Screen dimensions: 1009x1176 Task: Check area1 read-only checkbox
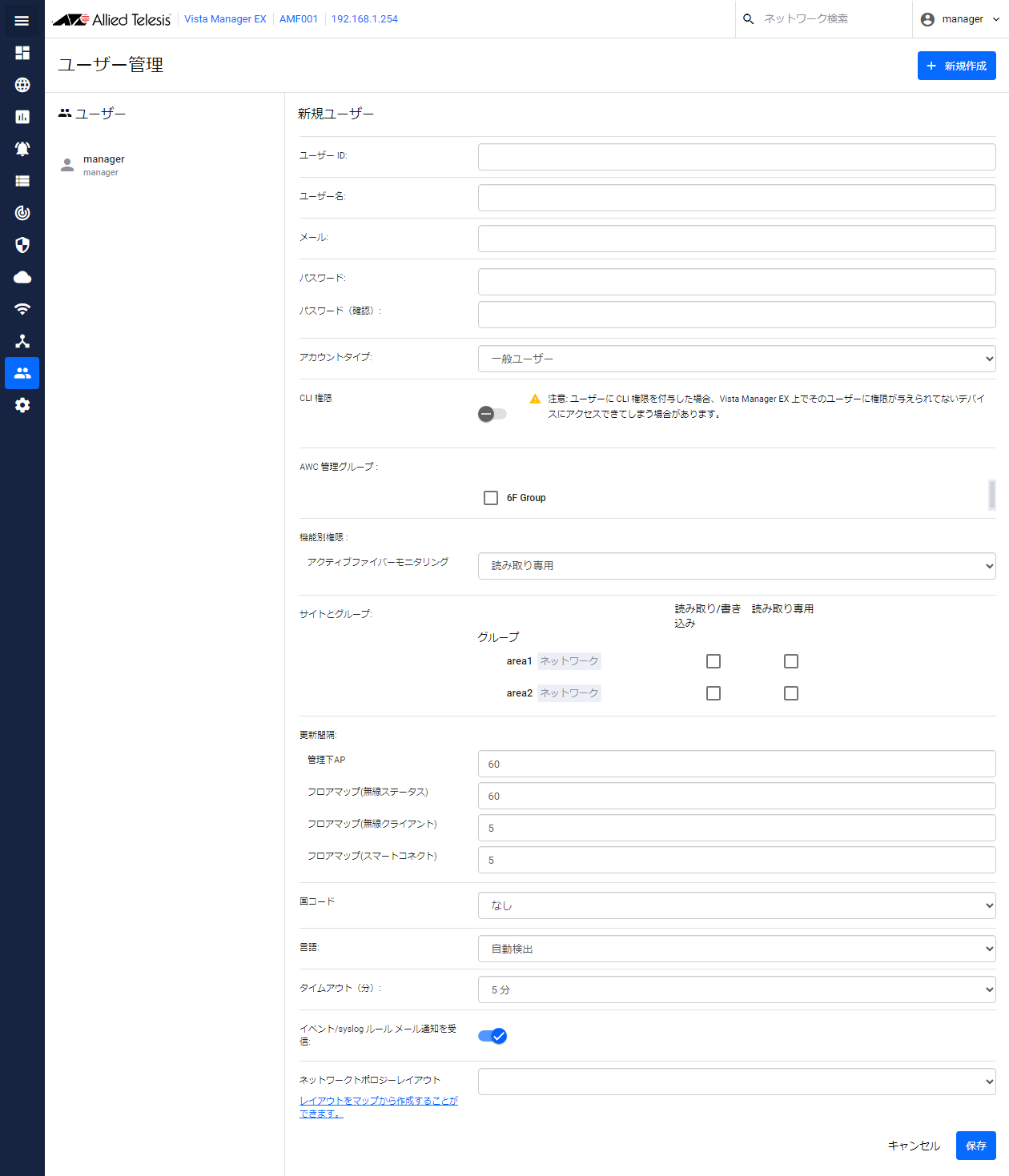tap(791, 661)
